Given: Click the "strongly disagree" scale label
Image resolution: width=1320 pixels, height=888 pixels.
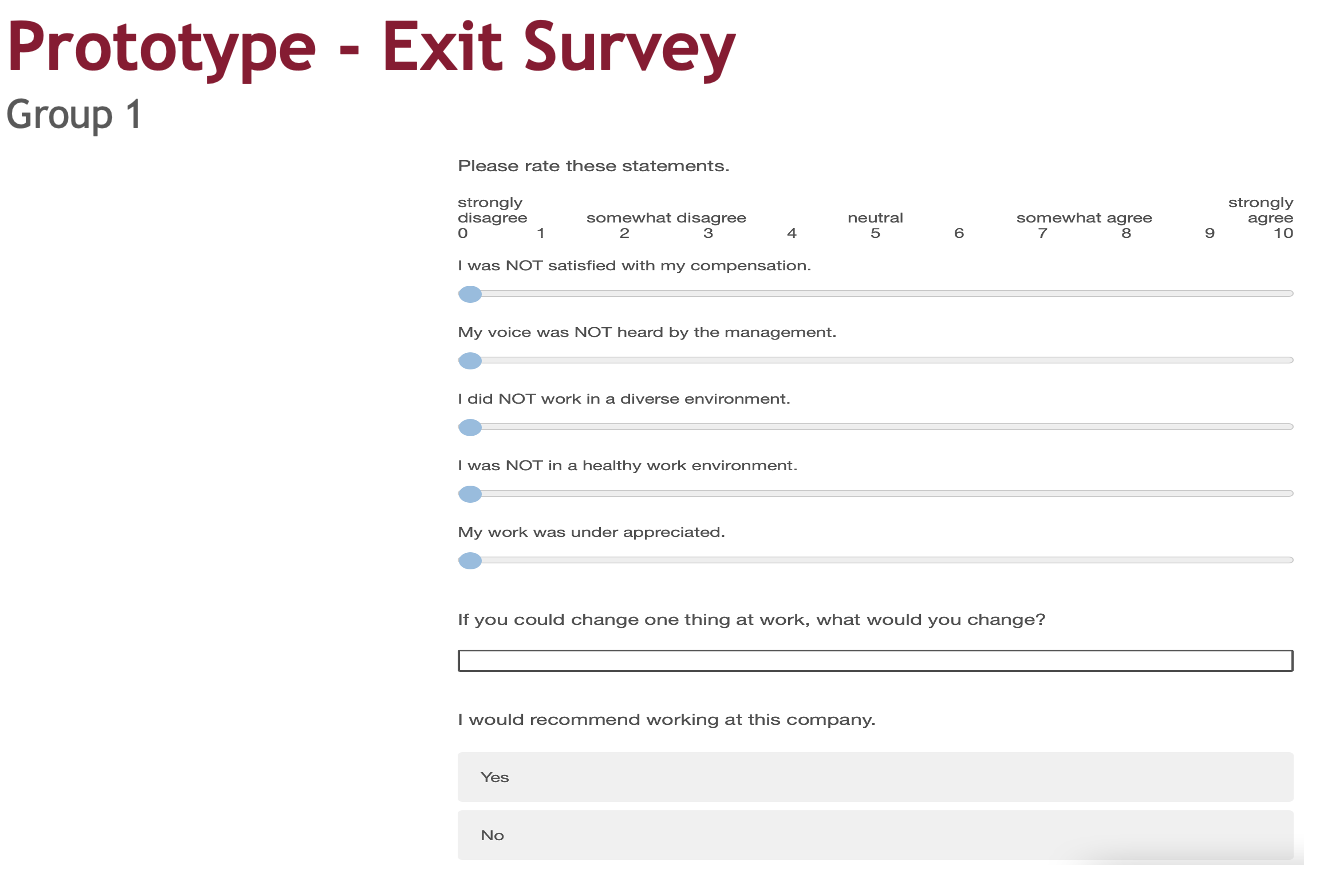Looking at the screenshot, I should 491,210.
